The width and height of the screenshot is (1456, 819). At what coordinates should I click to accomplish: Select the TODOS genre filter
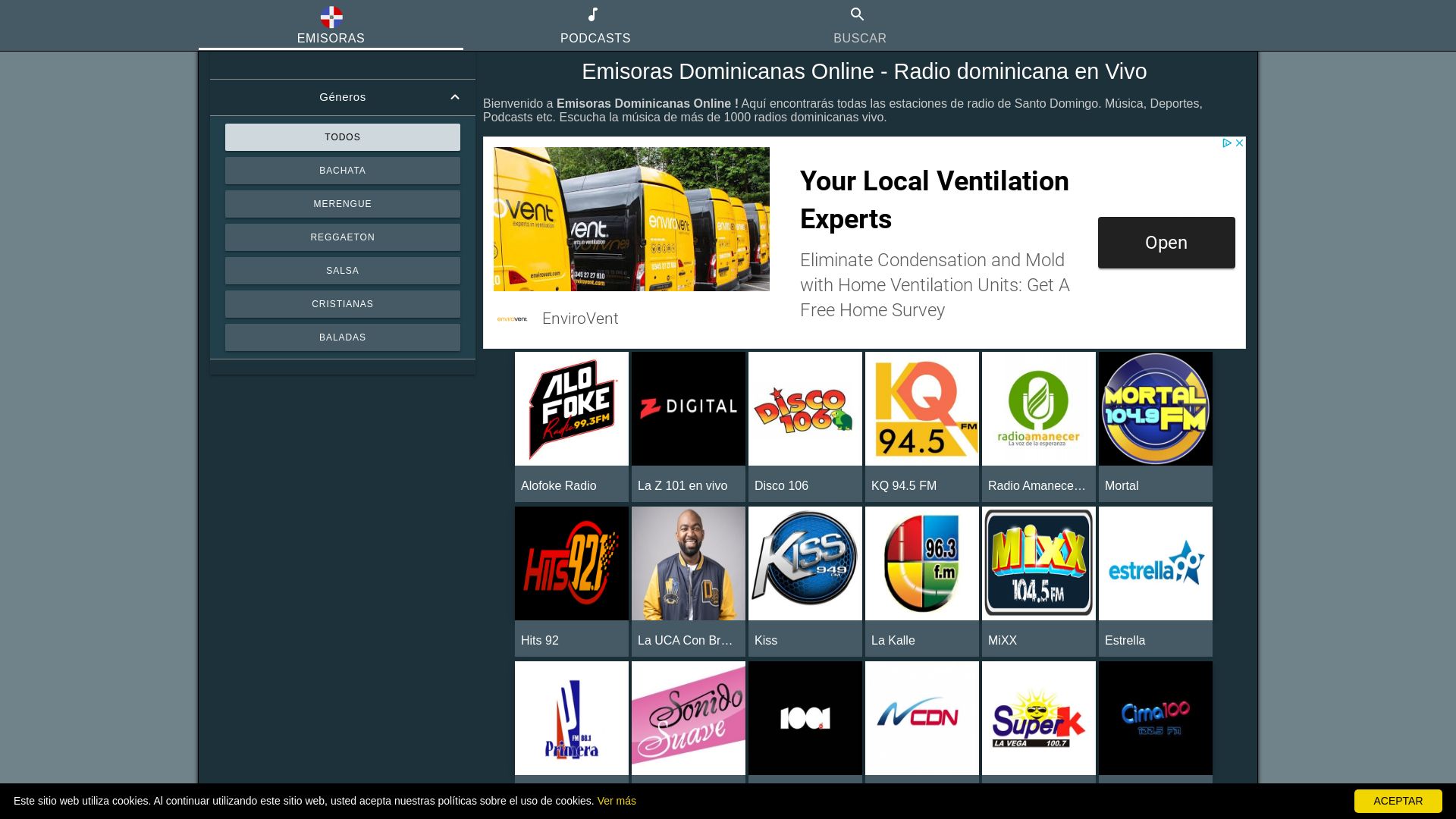[343, 137]
